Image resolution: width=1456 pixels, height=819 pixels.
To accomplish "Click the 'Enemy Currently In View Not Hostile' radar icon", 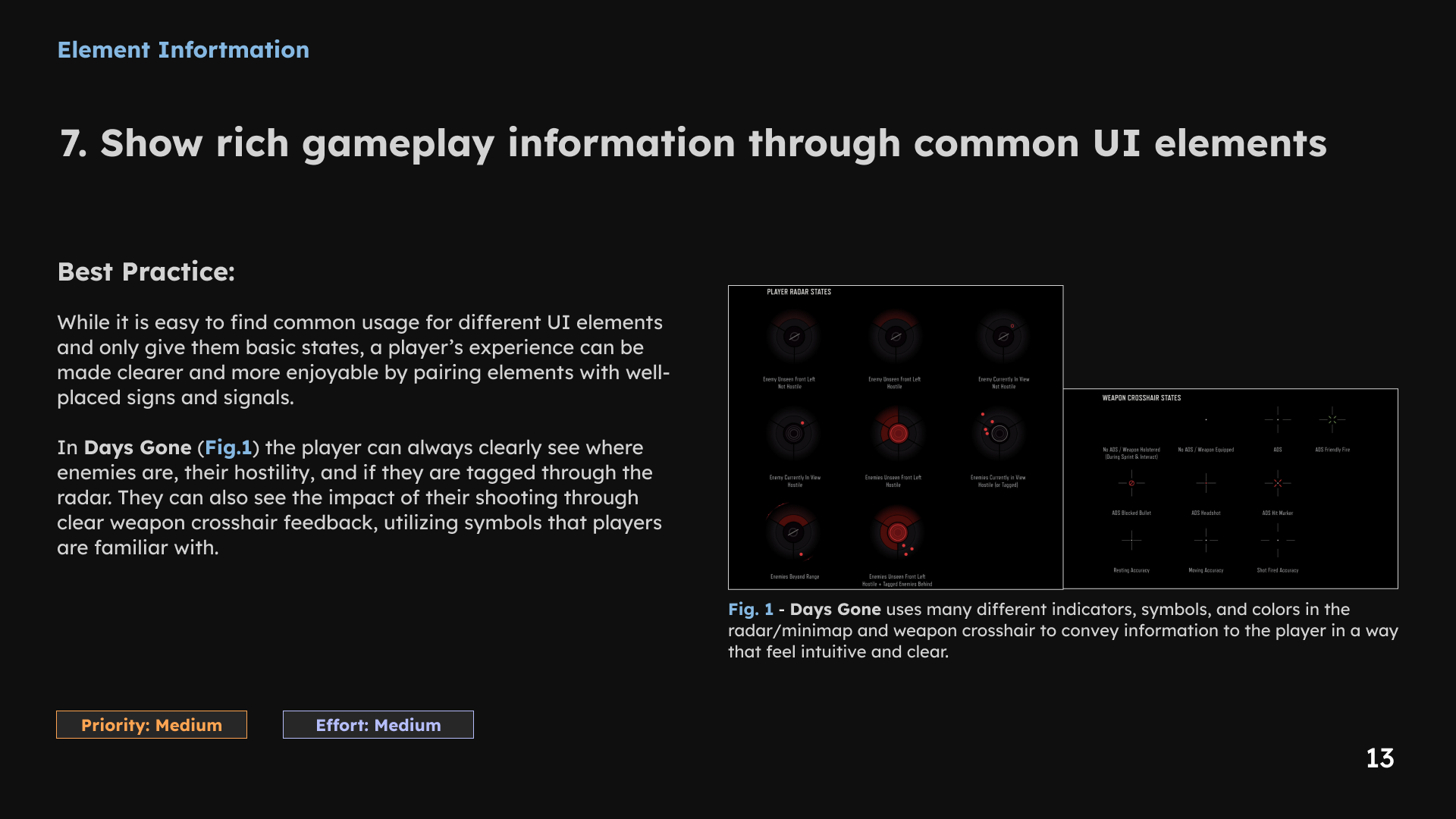I will point(1003,336).
